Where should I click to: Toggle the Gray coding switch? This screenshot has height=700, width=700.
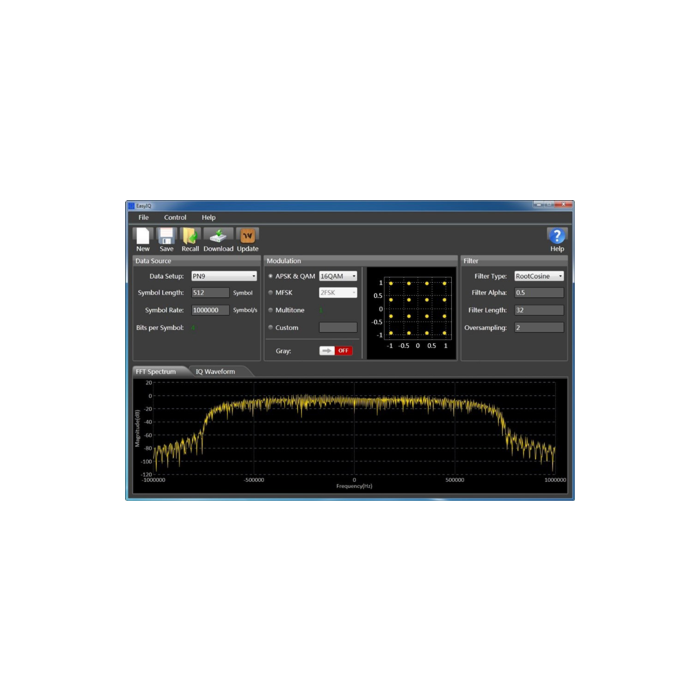[x=335, y=351]
